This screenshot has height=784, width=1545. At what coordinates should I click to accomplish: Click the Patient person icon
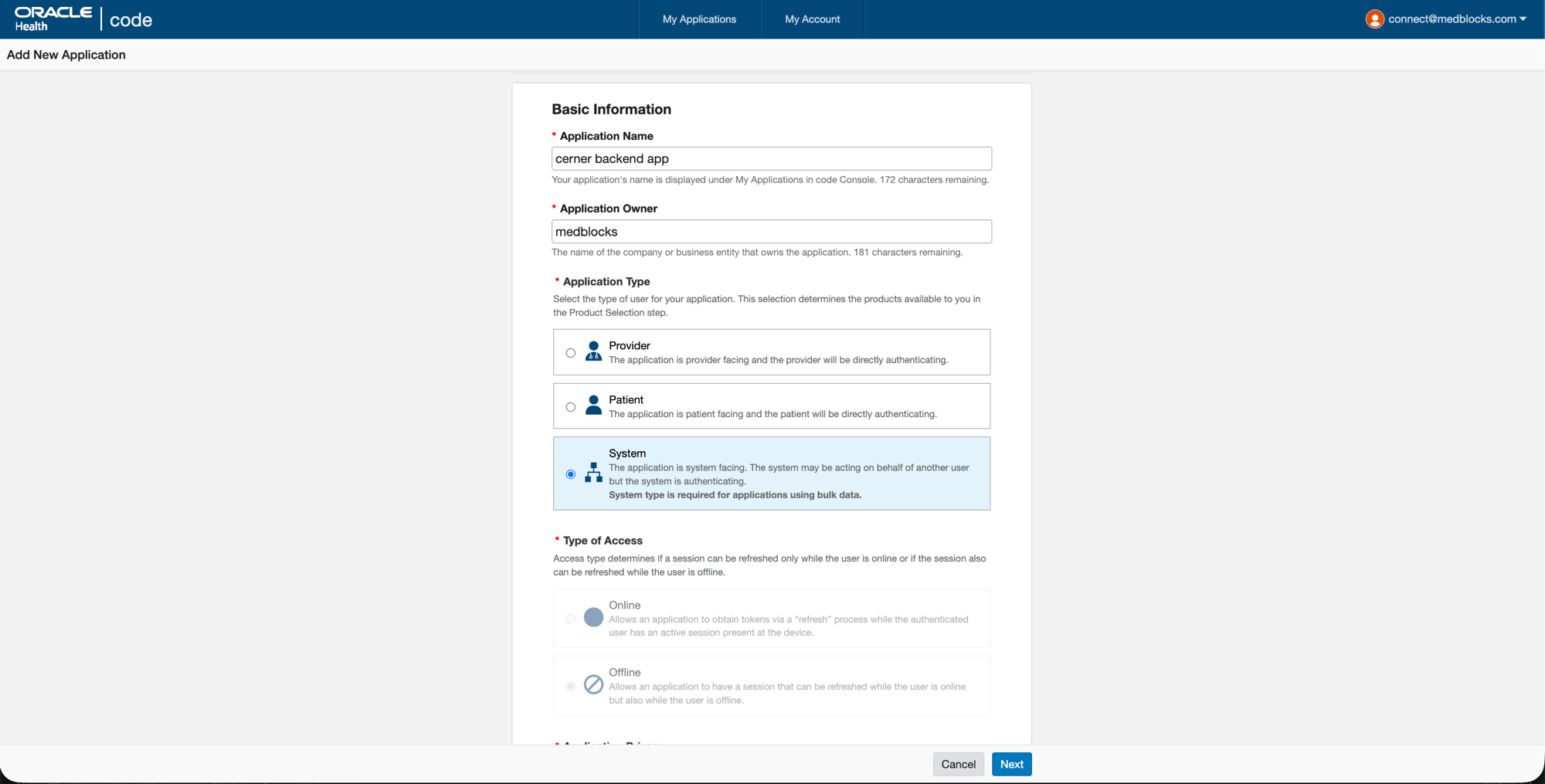[593, 406]
